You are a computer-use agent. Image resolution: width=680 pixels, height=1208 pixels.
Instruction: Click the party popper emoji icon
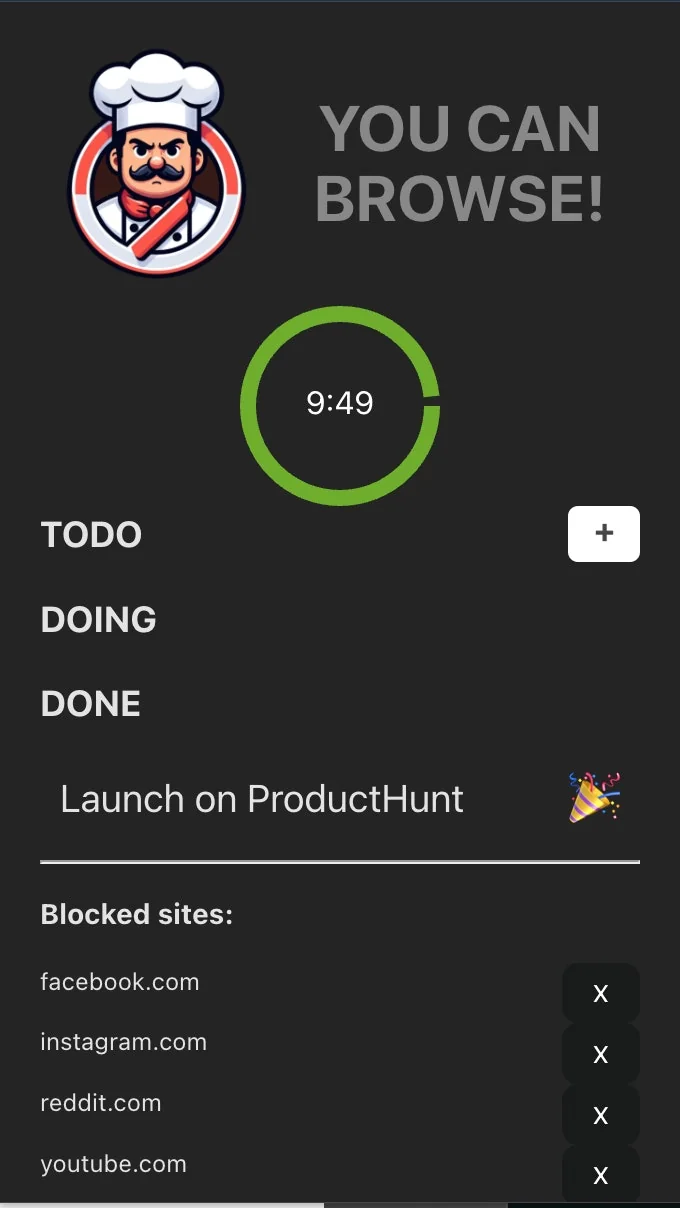[595, 798]
